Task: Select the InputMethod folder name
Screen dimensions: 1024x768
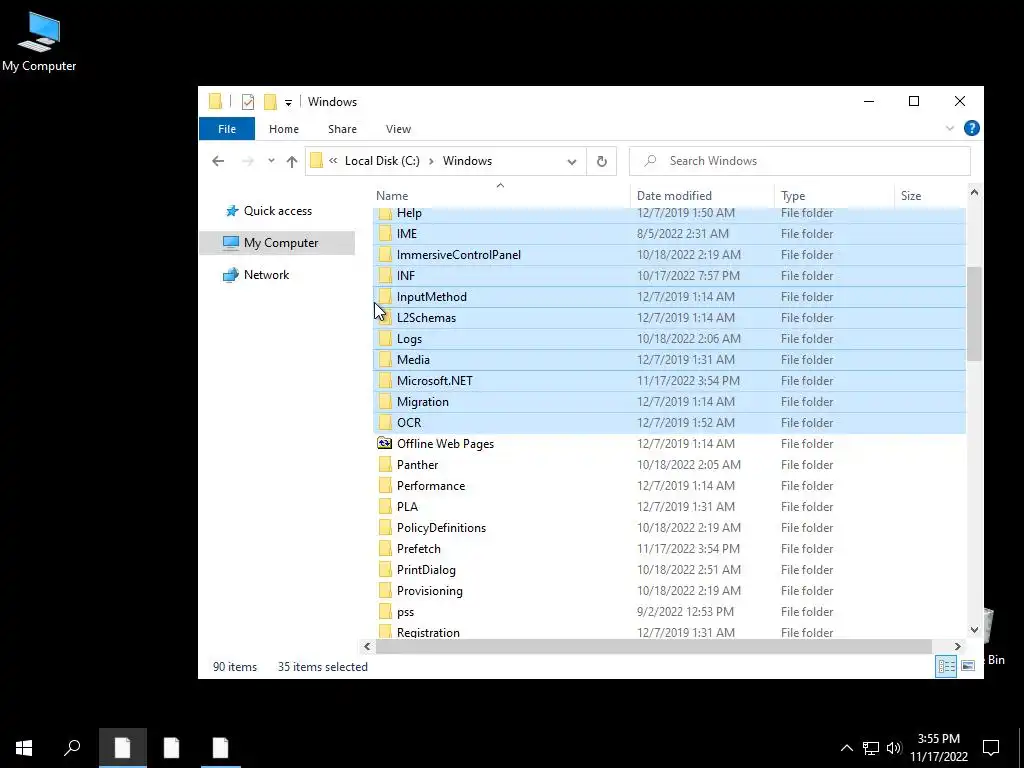Action: [432, 296]
